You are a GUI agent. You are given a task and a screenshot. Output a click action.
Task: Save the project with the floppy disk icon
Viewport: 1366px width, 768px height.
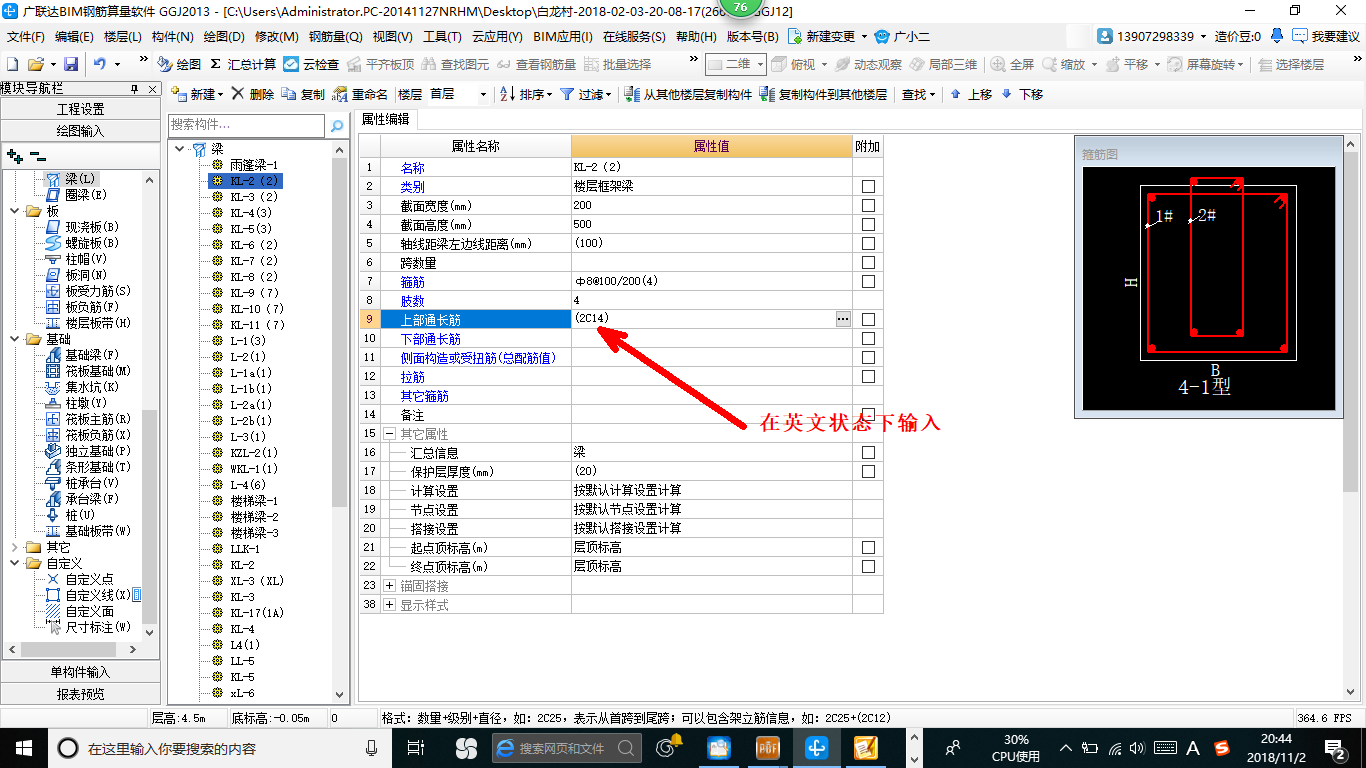[71, 64]
